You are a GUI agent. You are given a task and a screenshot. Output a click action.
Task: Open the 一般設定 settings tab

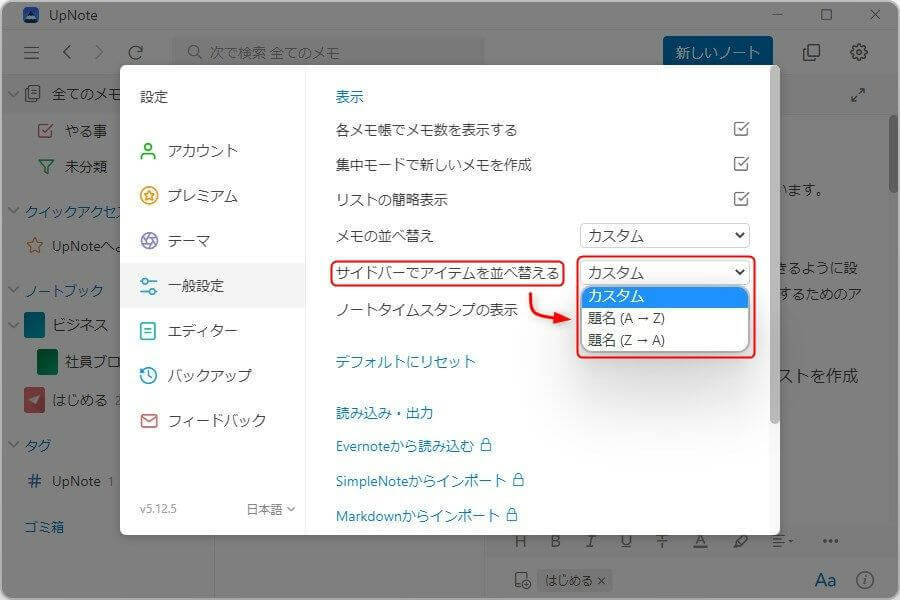coord(212,285)
